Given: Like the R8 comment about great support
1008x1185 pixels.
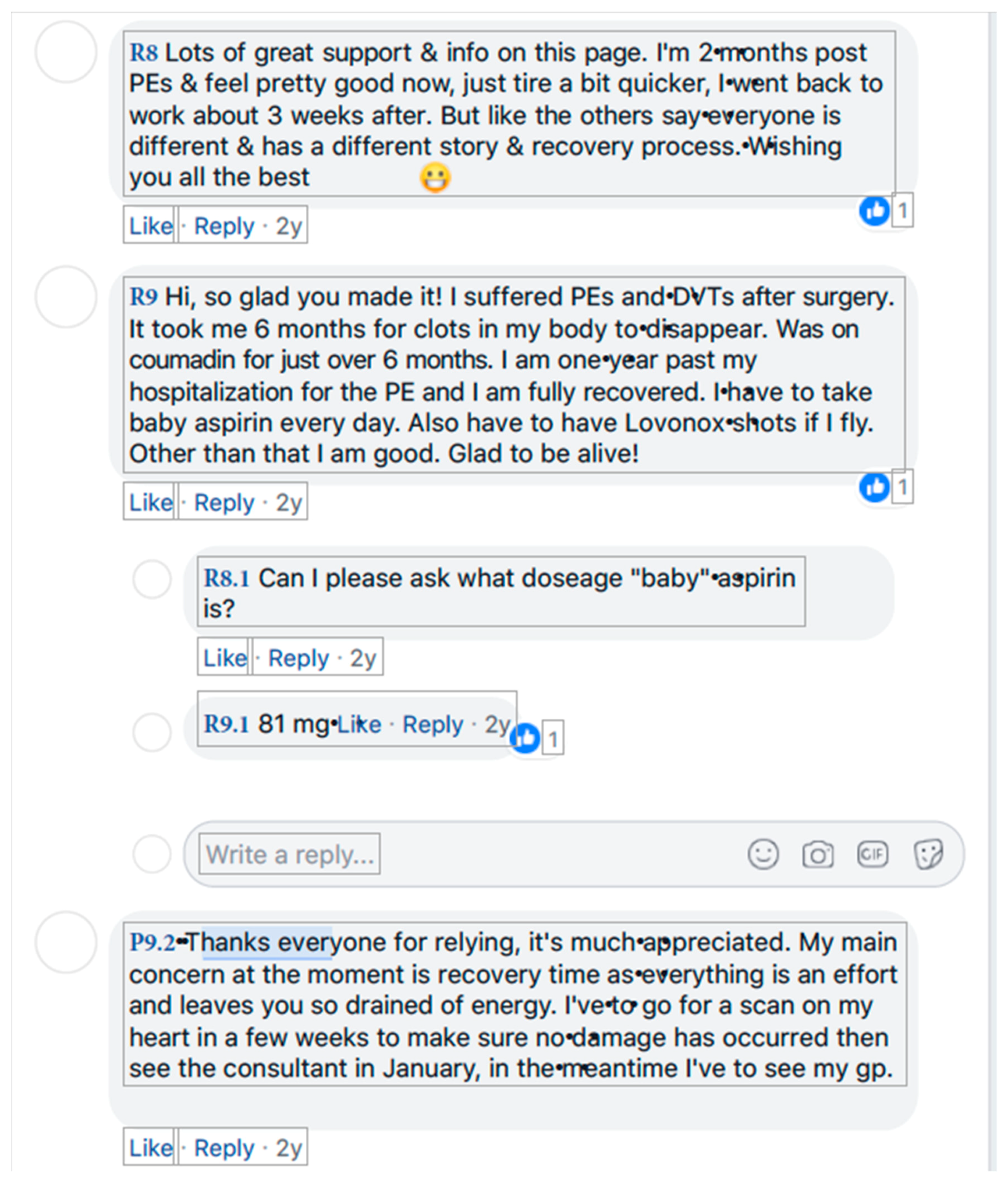Looking at the screenshot, I should [x=150, y=226].
